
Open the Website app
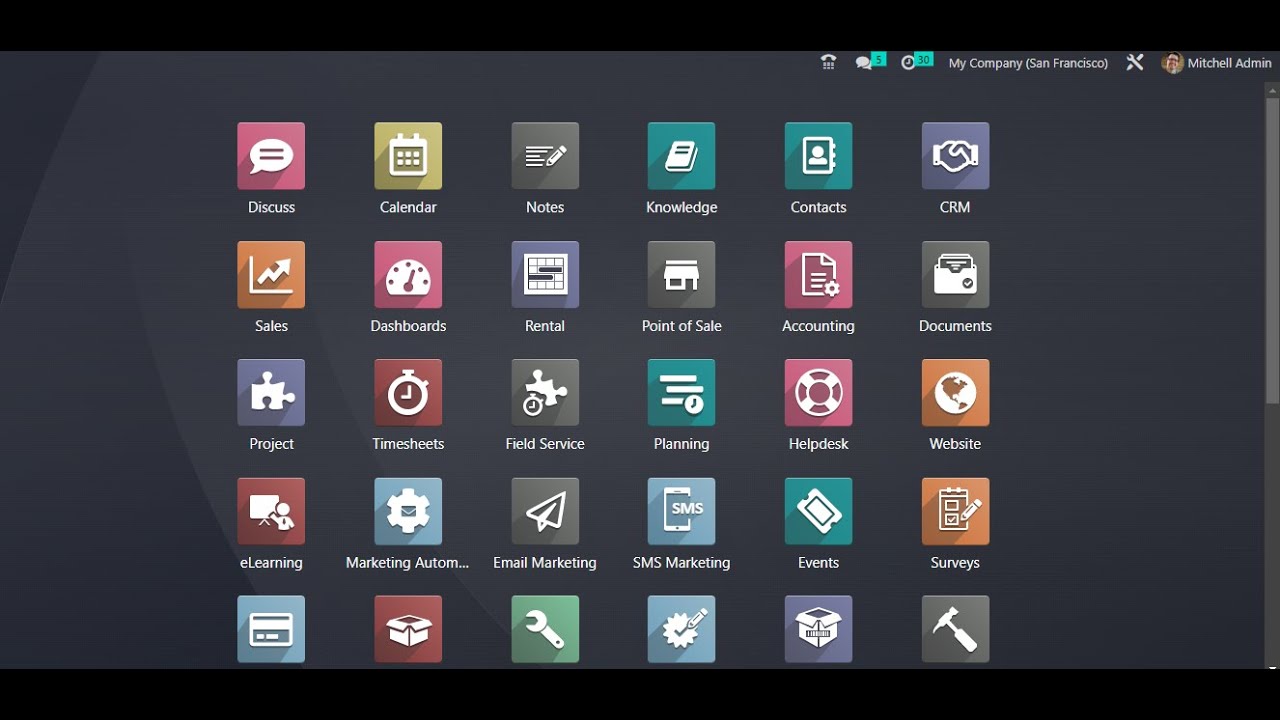point(955,393)
